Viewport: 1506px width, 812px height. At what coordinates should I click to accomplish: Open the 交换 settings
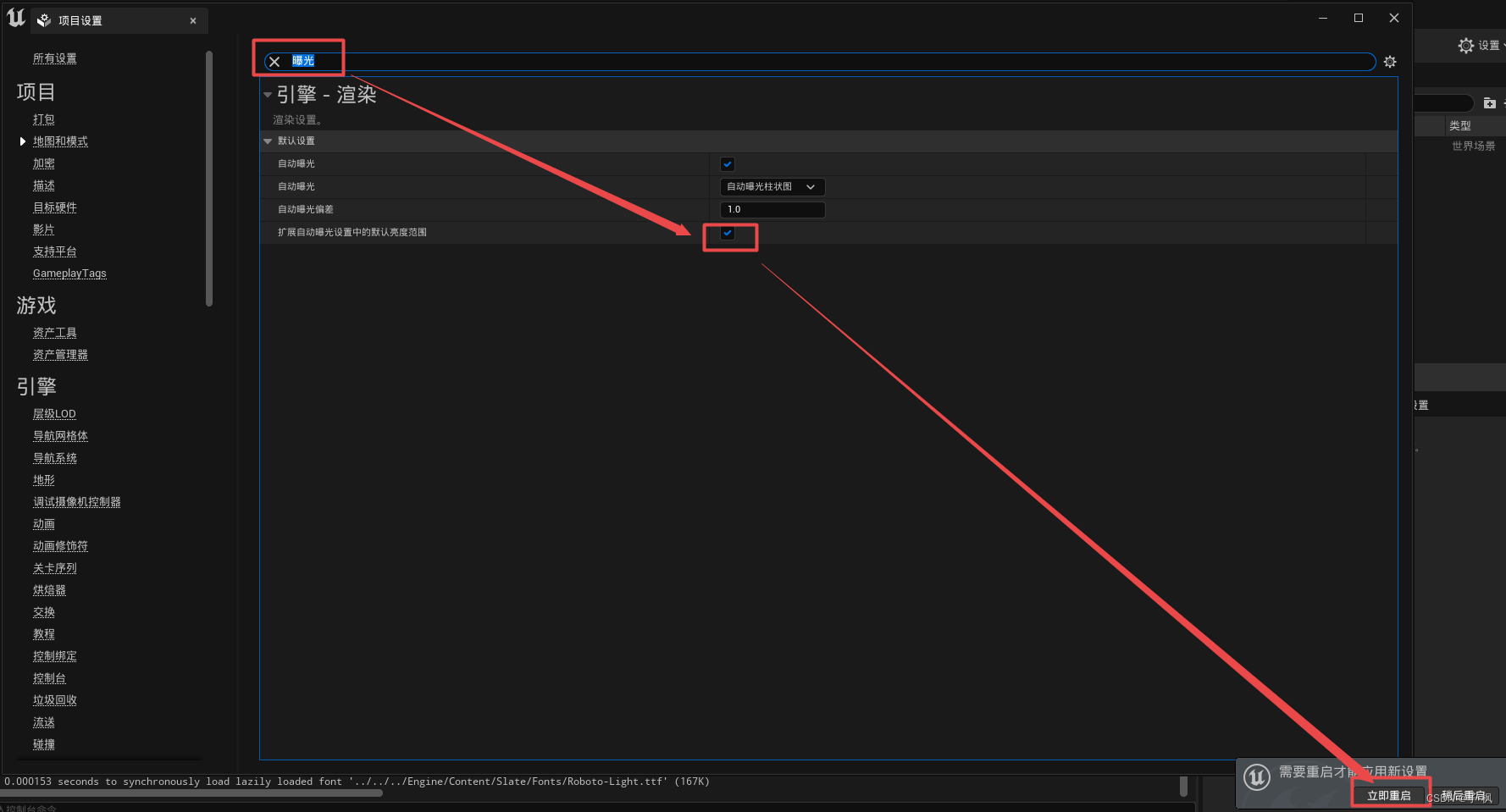[x=43, y=612]
